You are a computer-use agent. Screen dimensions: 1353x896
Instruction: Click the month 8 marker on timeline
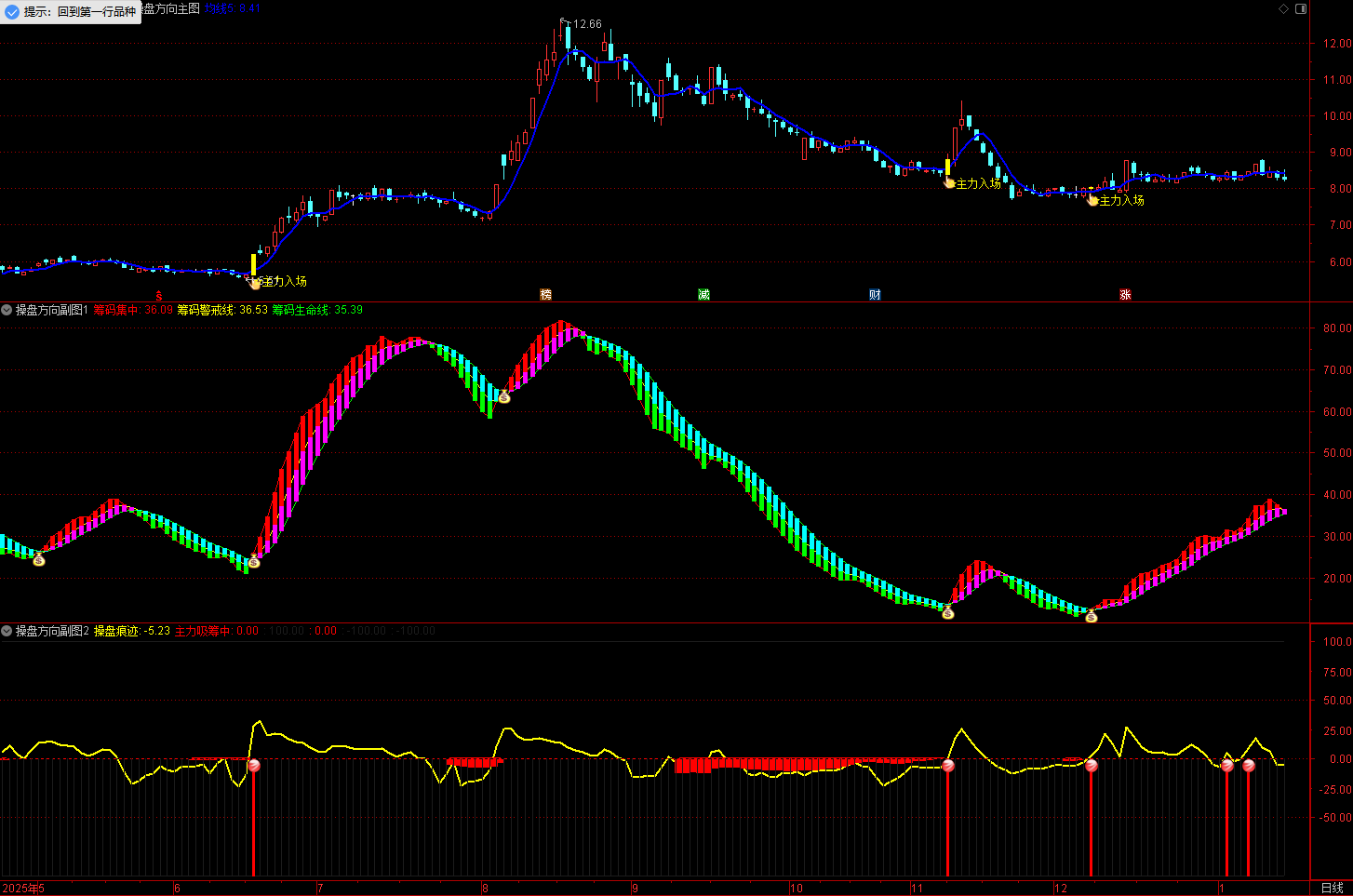pyautogui.click(x=485, y=889)
